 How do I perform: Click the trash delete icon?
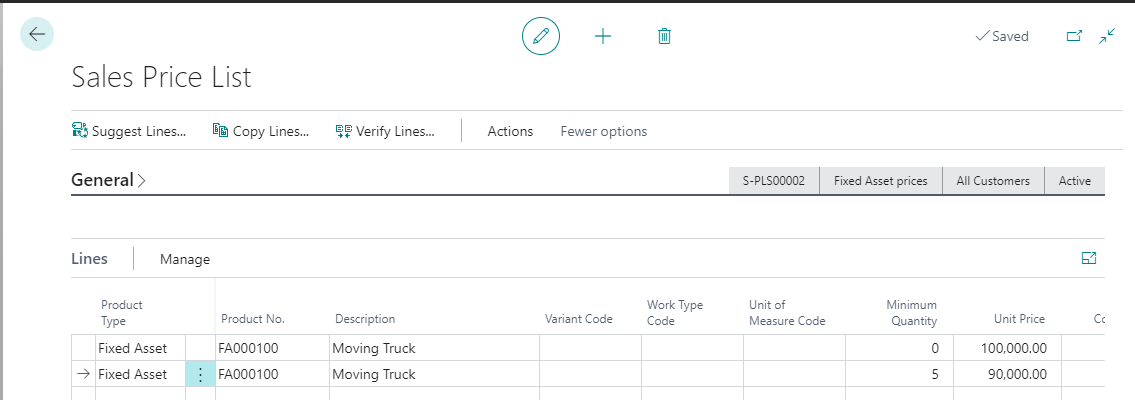pos(664,36)
